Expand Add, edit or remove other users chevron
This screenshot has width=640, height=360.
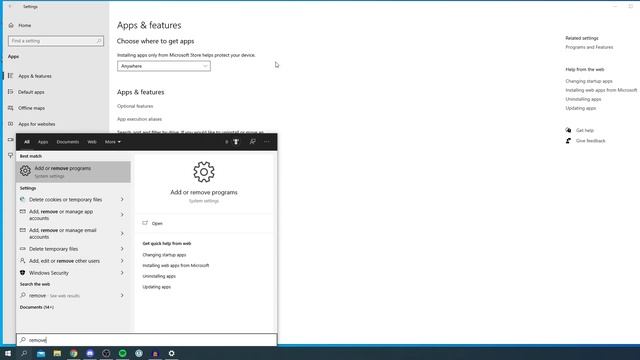(122, 261)
